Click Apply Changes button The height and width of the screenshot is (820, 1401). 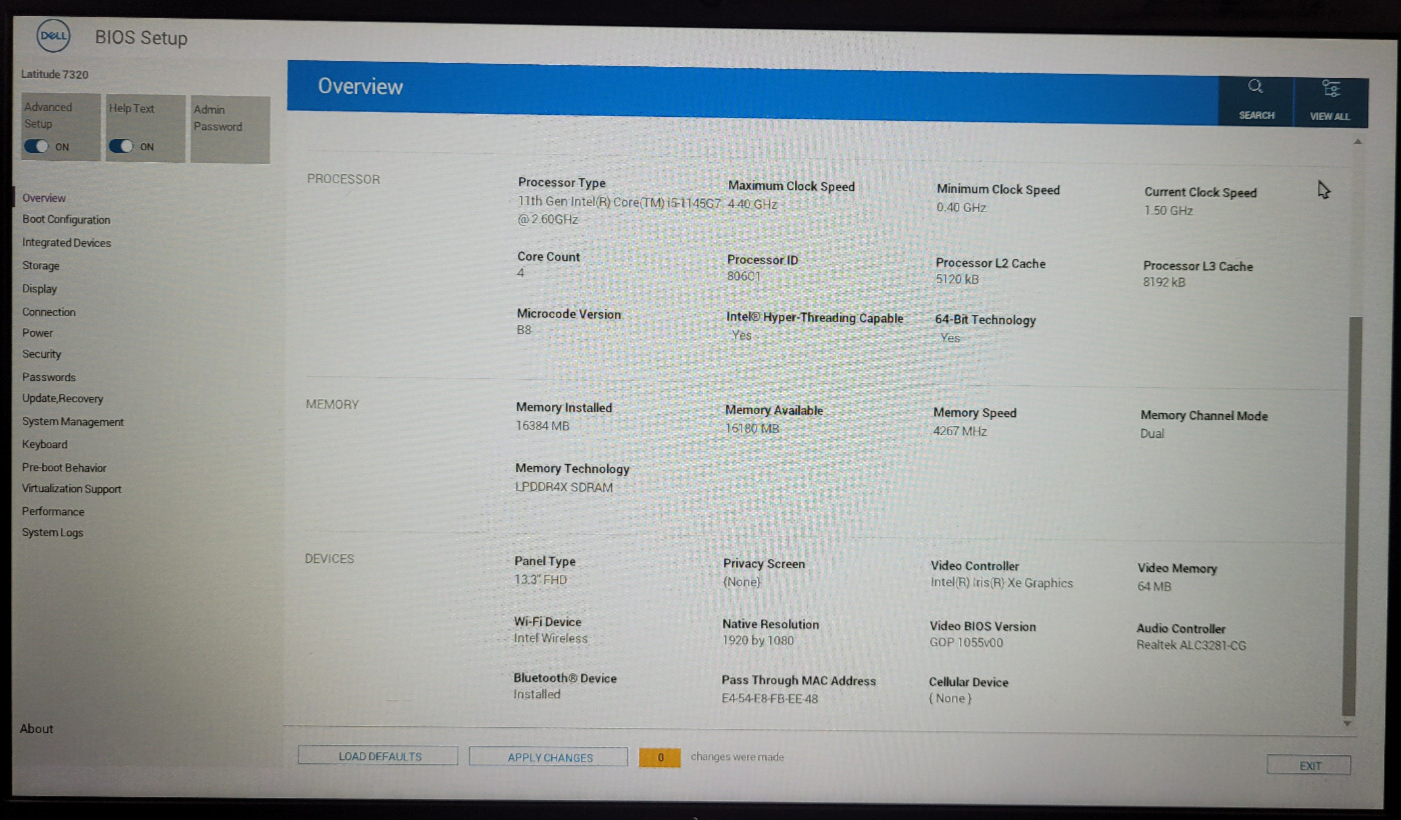click(x=549, y=757)
